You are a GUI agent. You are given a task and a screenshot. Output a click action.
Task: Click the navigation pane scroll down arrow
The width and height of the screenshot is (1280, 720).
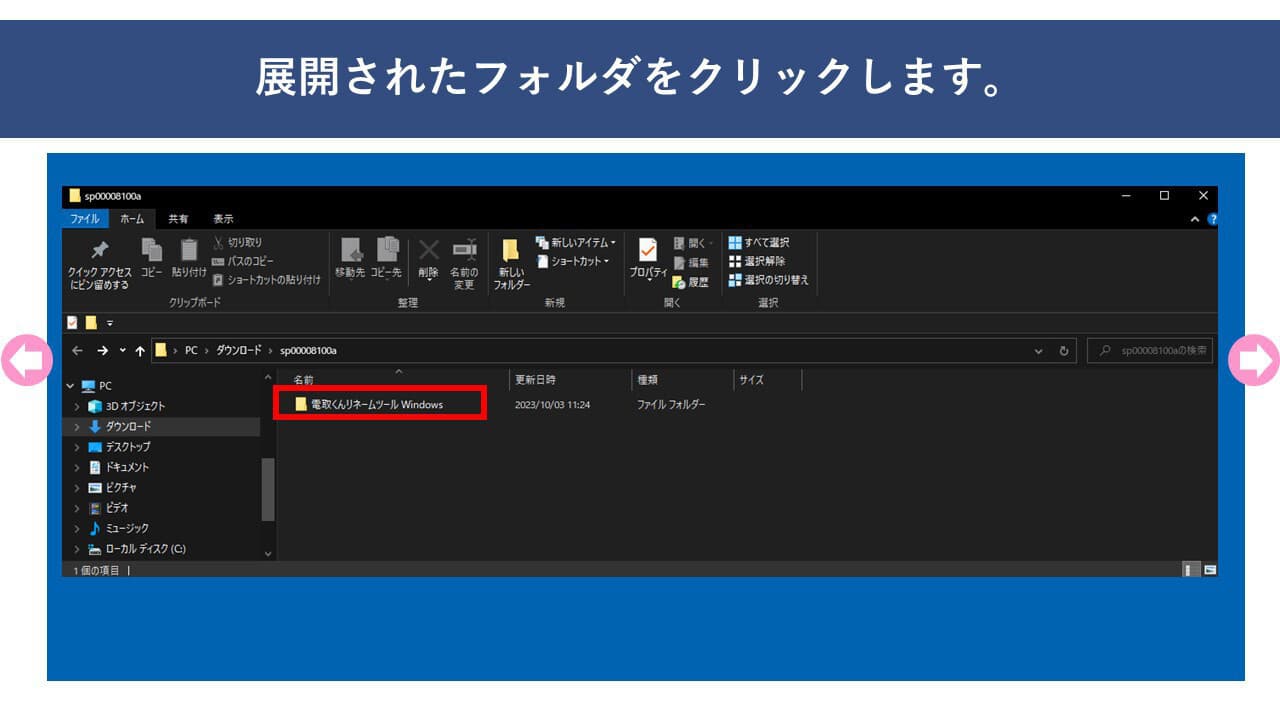point(268,553)
